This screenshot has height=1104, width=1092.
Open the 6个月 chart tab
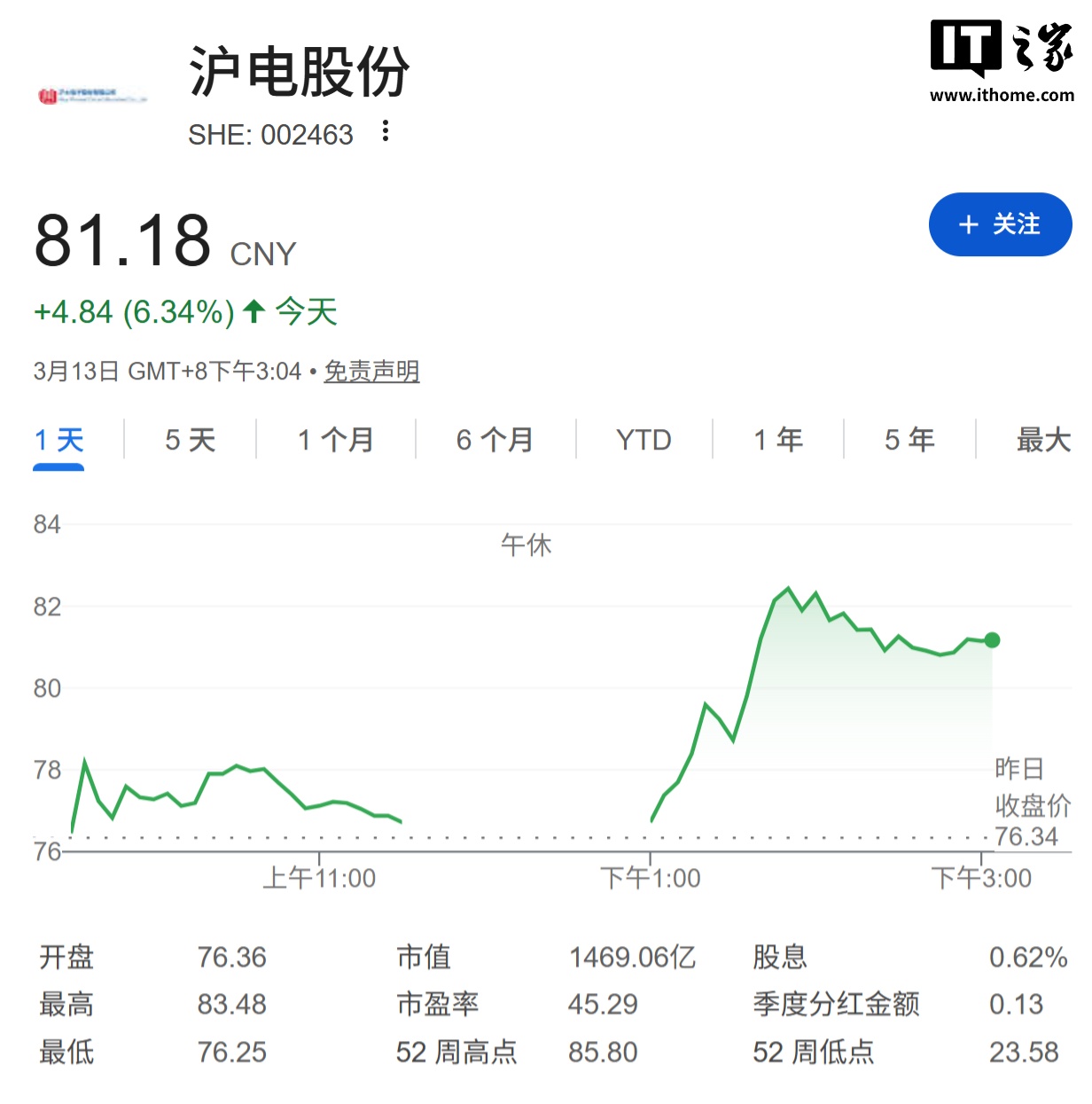495,439
